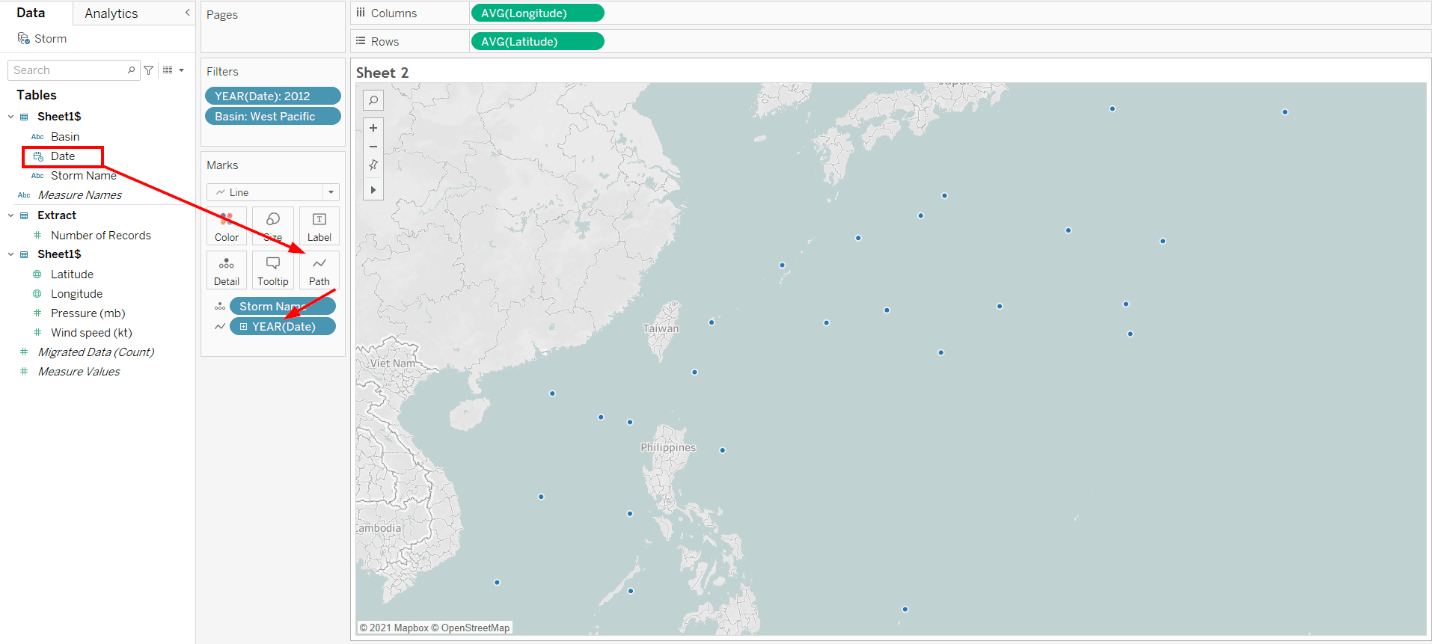Open the Size property on the Marks card

click(272, 225)
